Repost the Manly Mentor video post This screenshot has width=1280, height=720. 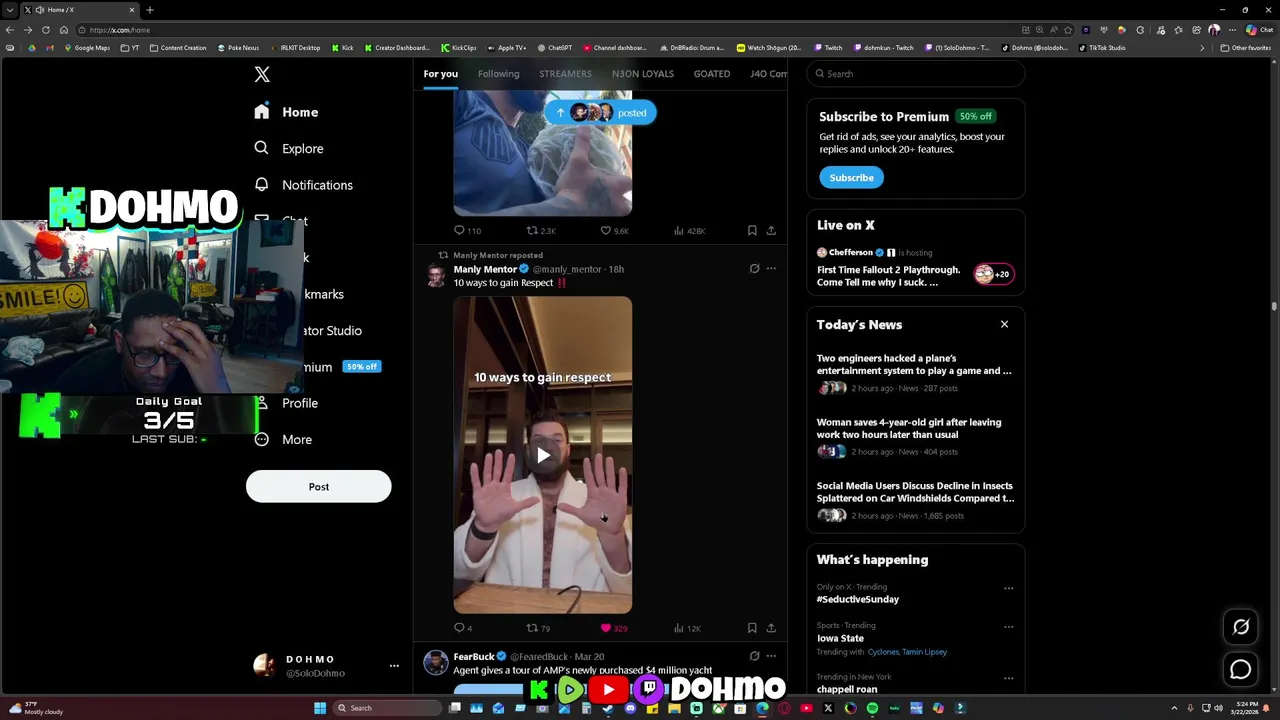coord(538,628)
